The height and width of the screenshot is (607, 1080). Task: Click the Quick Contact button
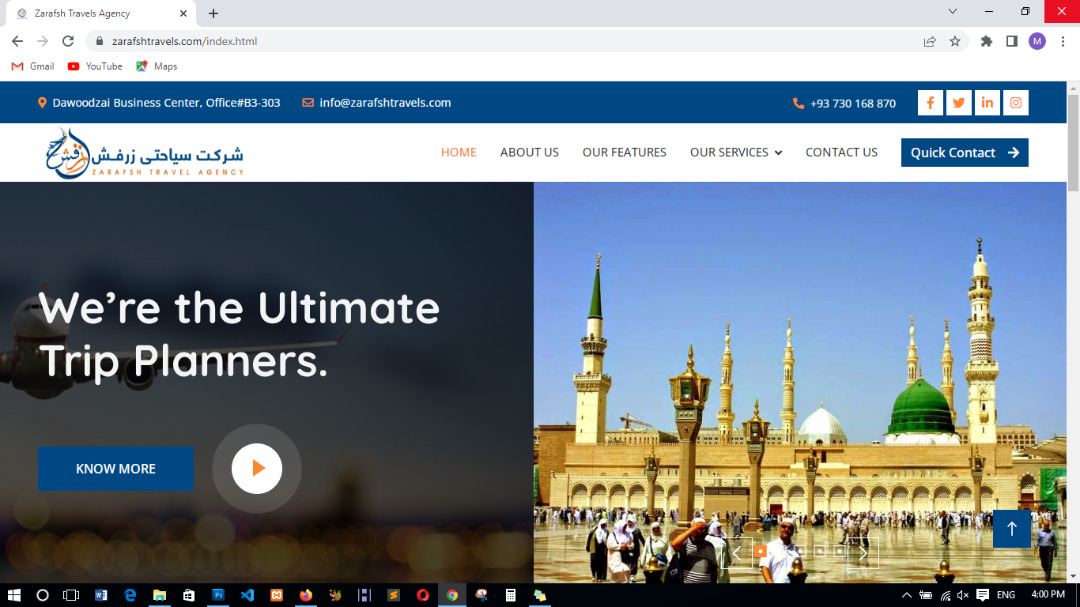click(964, 152)
